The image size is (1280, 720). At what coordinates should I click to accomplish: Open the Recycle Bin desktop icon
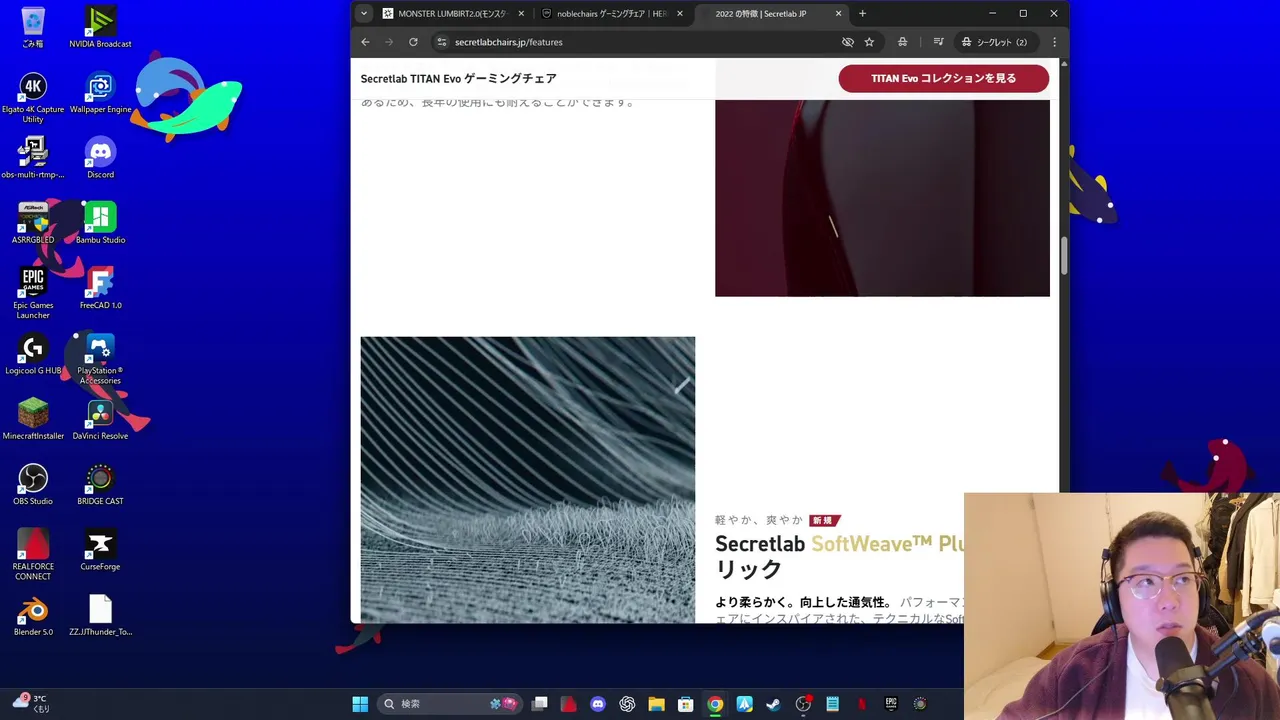(x=33, y=27)
